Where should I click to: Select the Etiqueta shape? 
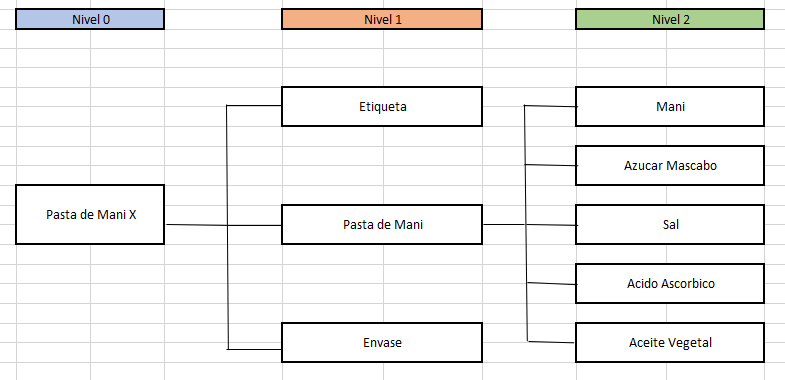[382, 106]
